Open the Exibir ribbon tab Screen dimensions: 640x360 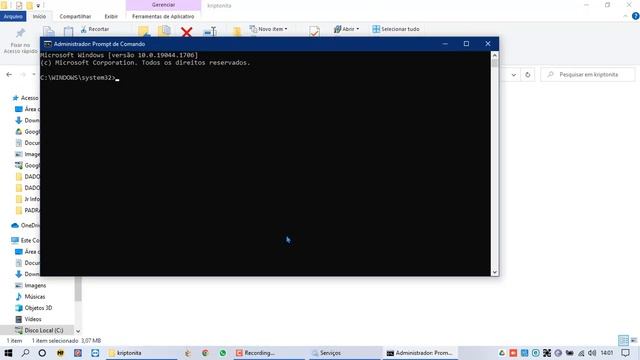111,16
